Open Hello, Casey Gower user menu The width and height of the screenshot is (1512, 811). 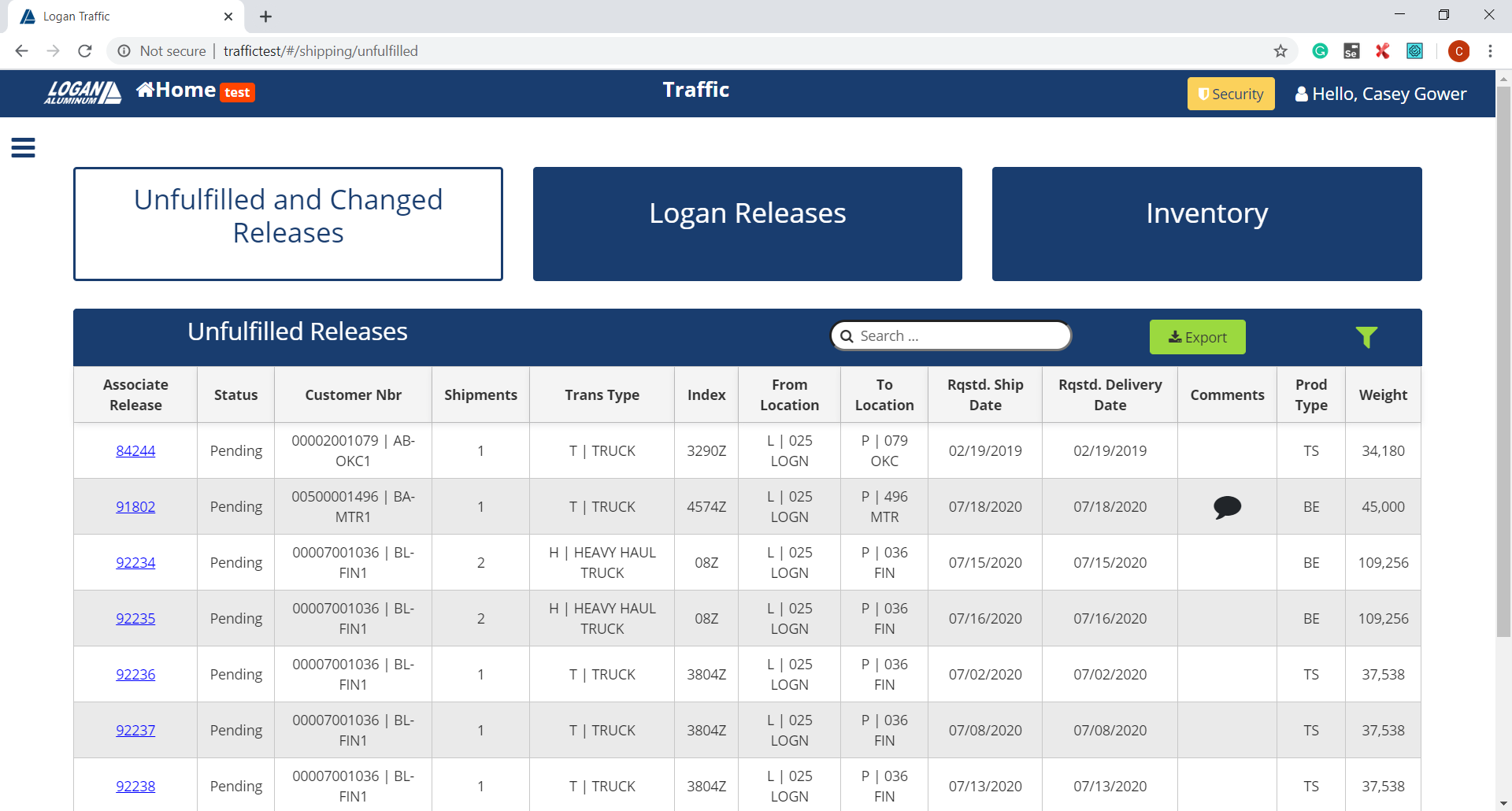[x=1380, y=94]
